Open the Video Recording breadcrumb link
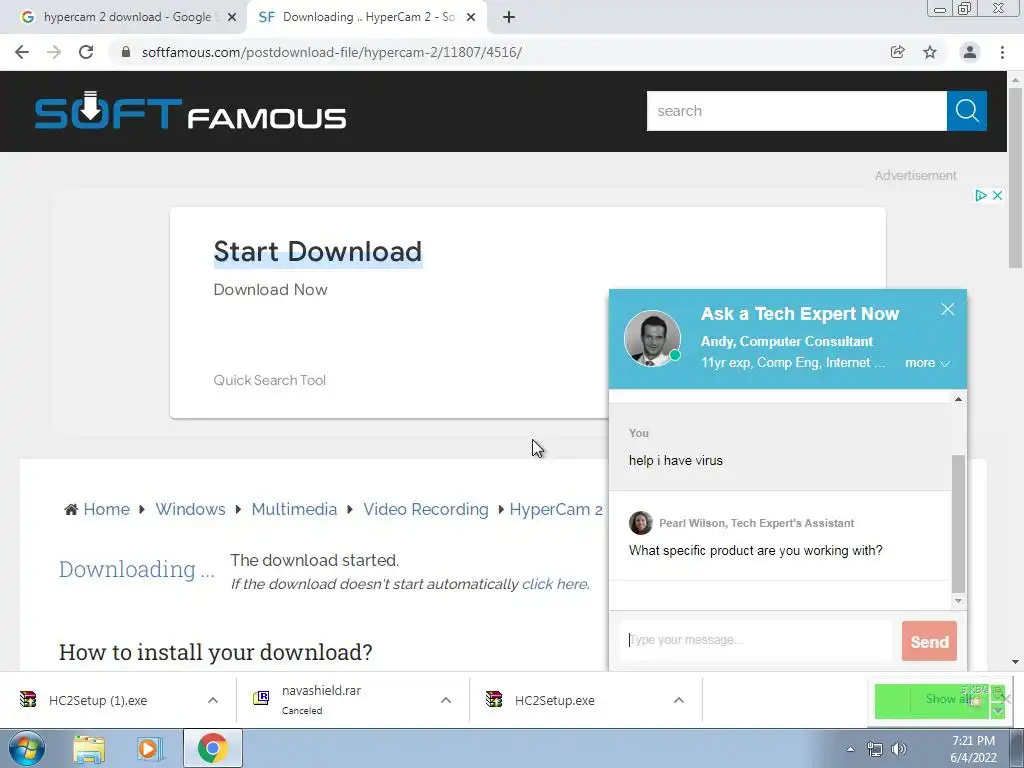Screen dimensions: 1024x768 tap(426, 509)
